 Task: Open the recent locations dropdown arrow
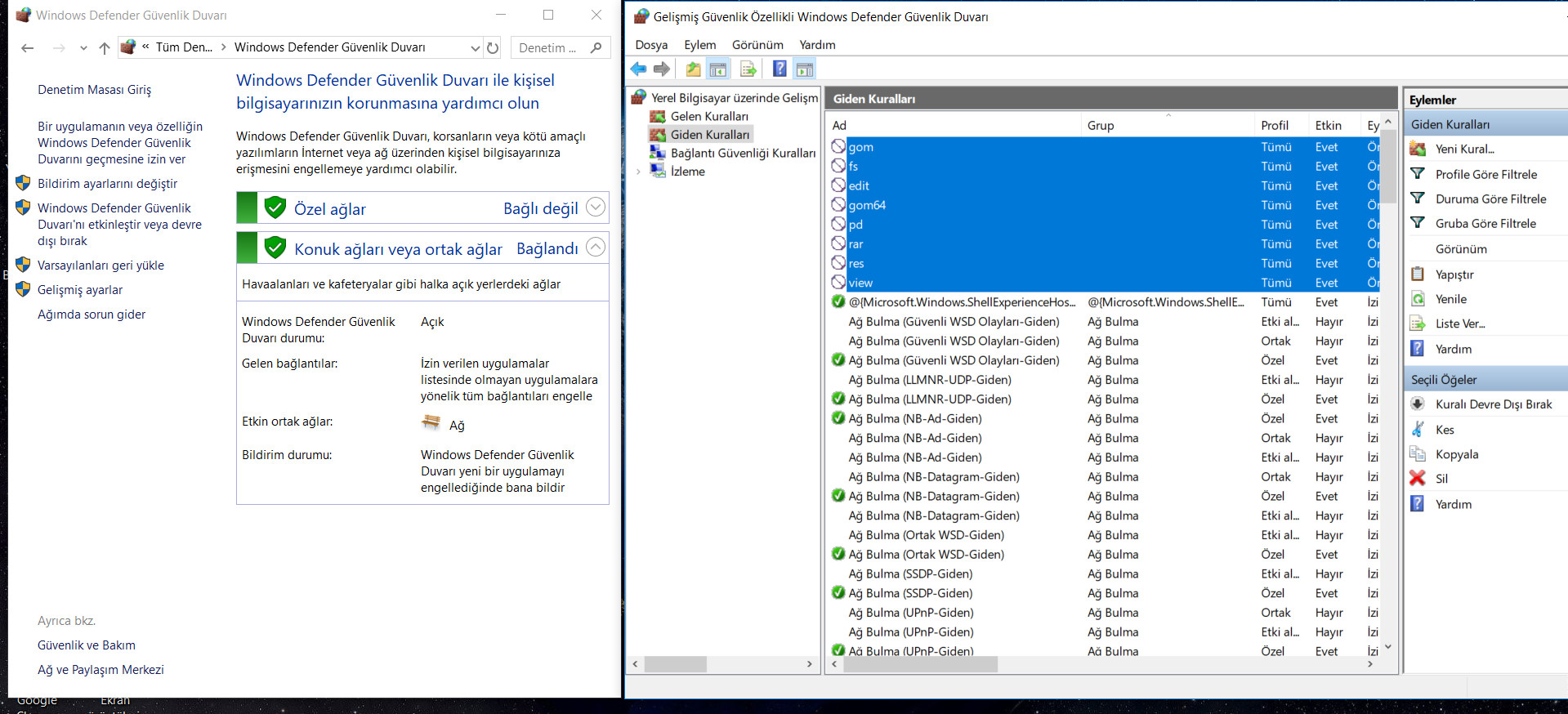(x=83, y=48)
